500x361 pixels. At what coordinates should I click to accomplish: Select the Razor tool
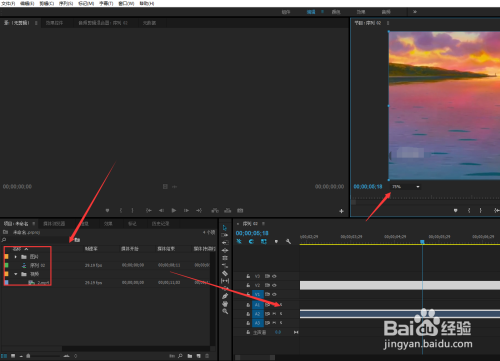pos(225,273)
